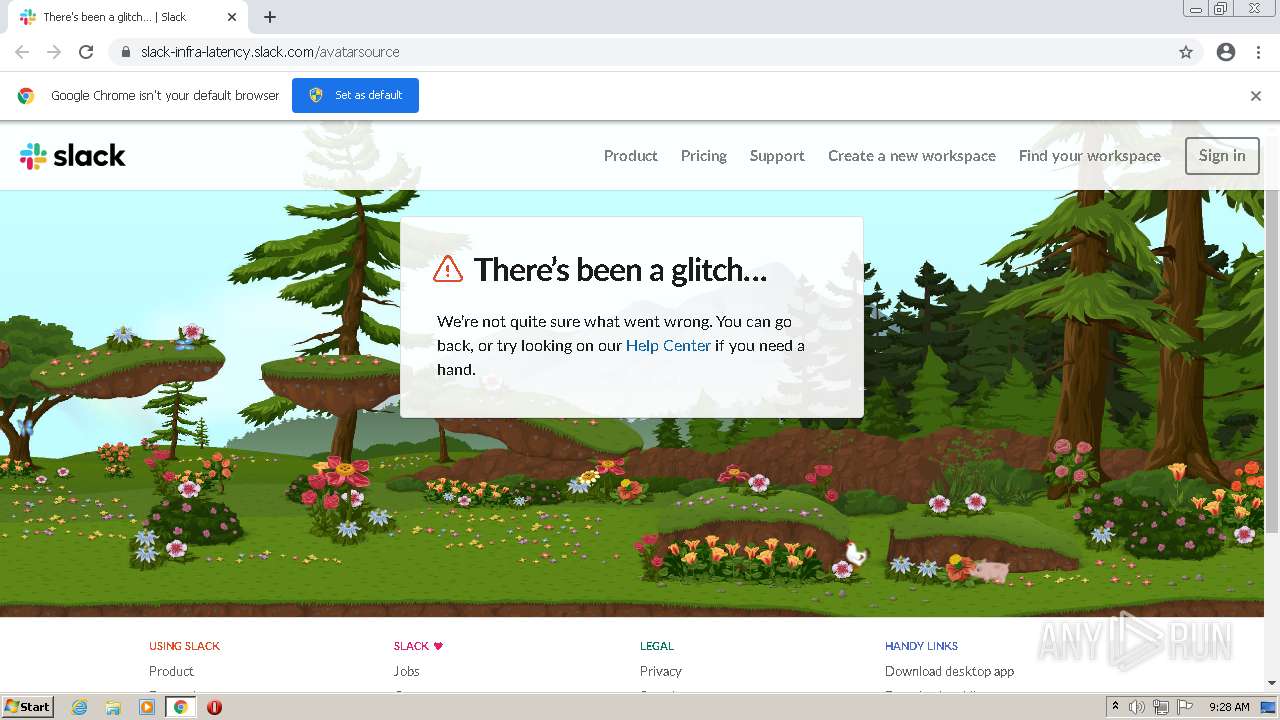The height and width of the screenshot is (720, 1280).
Task: Bookmark this page with the star icon
Action: (1186, 52)
